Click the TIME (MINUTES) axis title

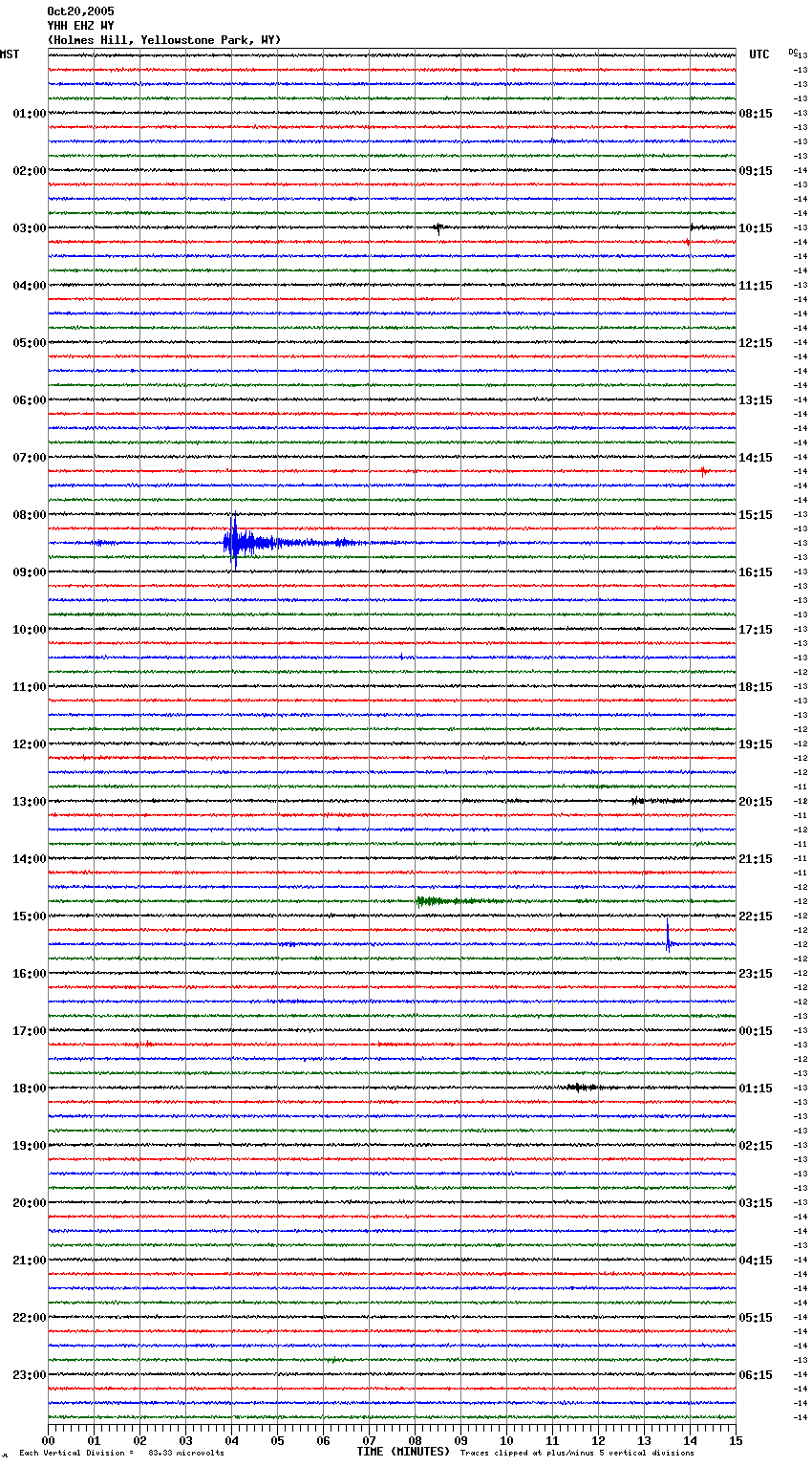403,1452
